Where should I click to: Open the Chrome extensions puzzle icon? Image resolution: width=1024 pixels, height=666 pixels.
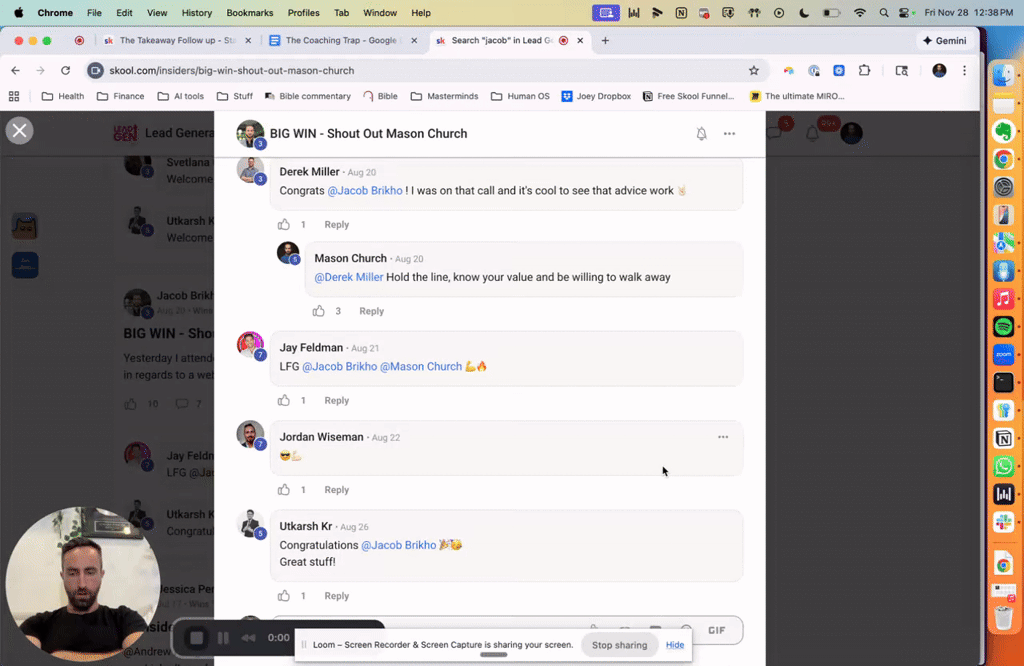[x=864, y=71]
